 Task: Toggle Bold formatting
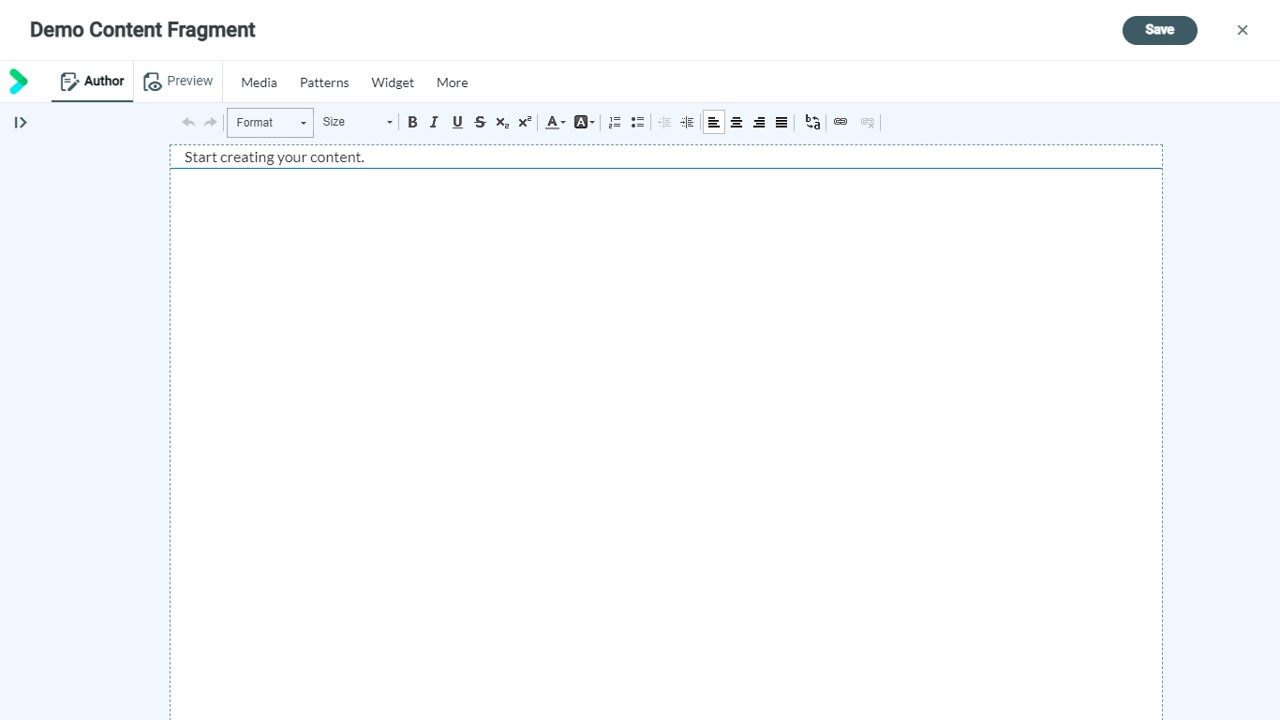click(412, 122)
